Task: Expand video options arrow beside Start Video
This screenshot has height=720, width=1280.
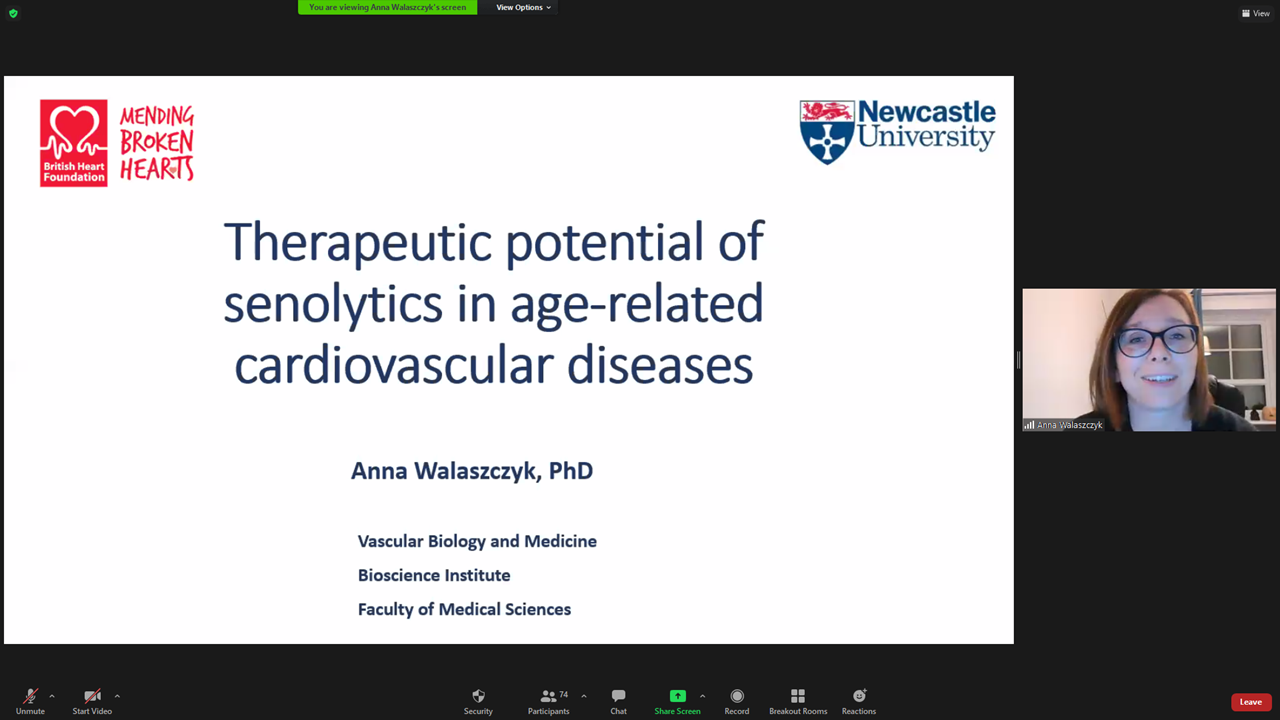Action: (117, 696)
